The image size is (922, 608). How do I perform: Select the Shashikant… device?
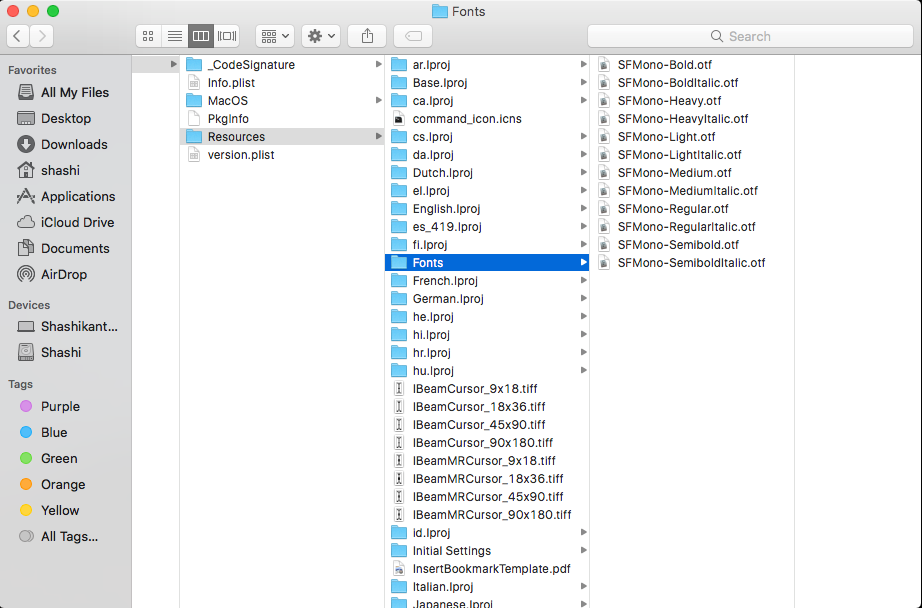[x=68, y=326]
